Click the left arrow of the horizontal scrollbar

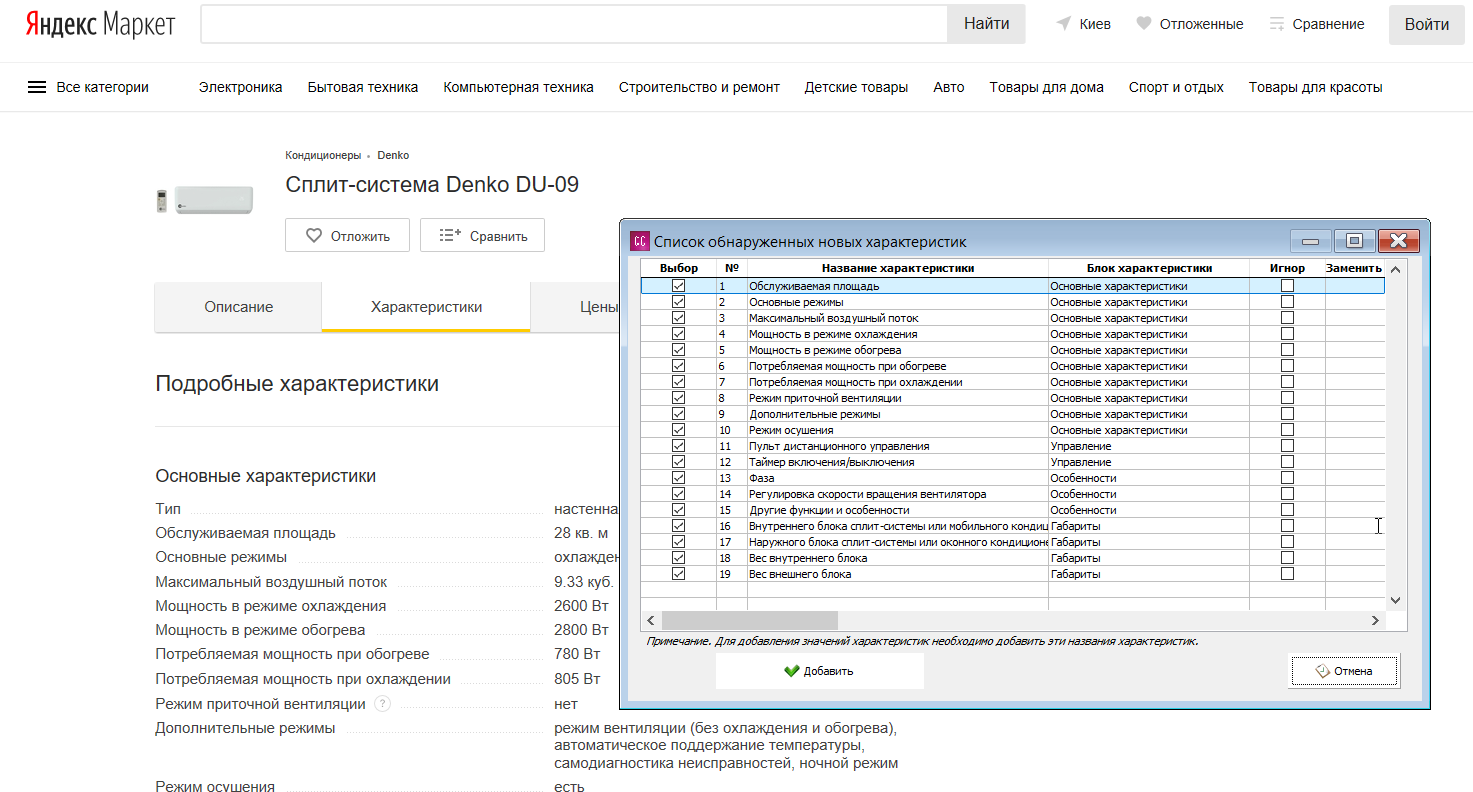click(651, 621)
